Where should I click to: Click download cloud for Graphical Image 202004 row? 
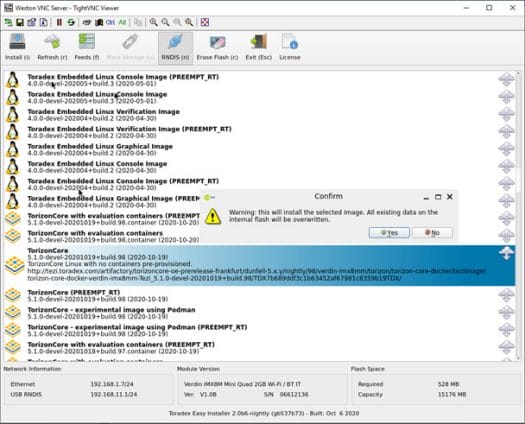click(x=506, y=149)
